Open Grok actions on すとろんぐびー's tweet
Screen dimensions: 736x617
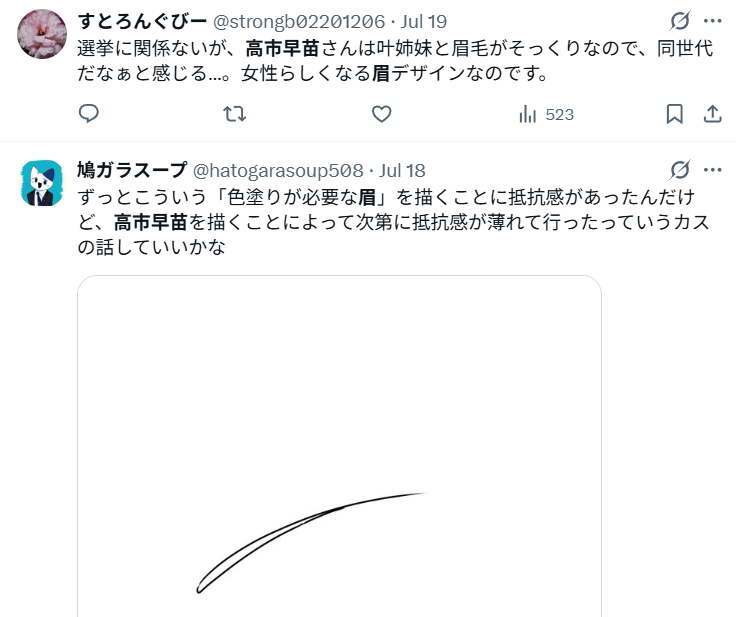[680, 21]
